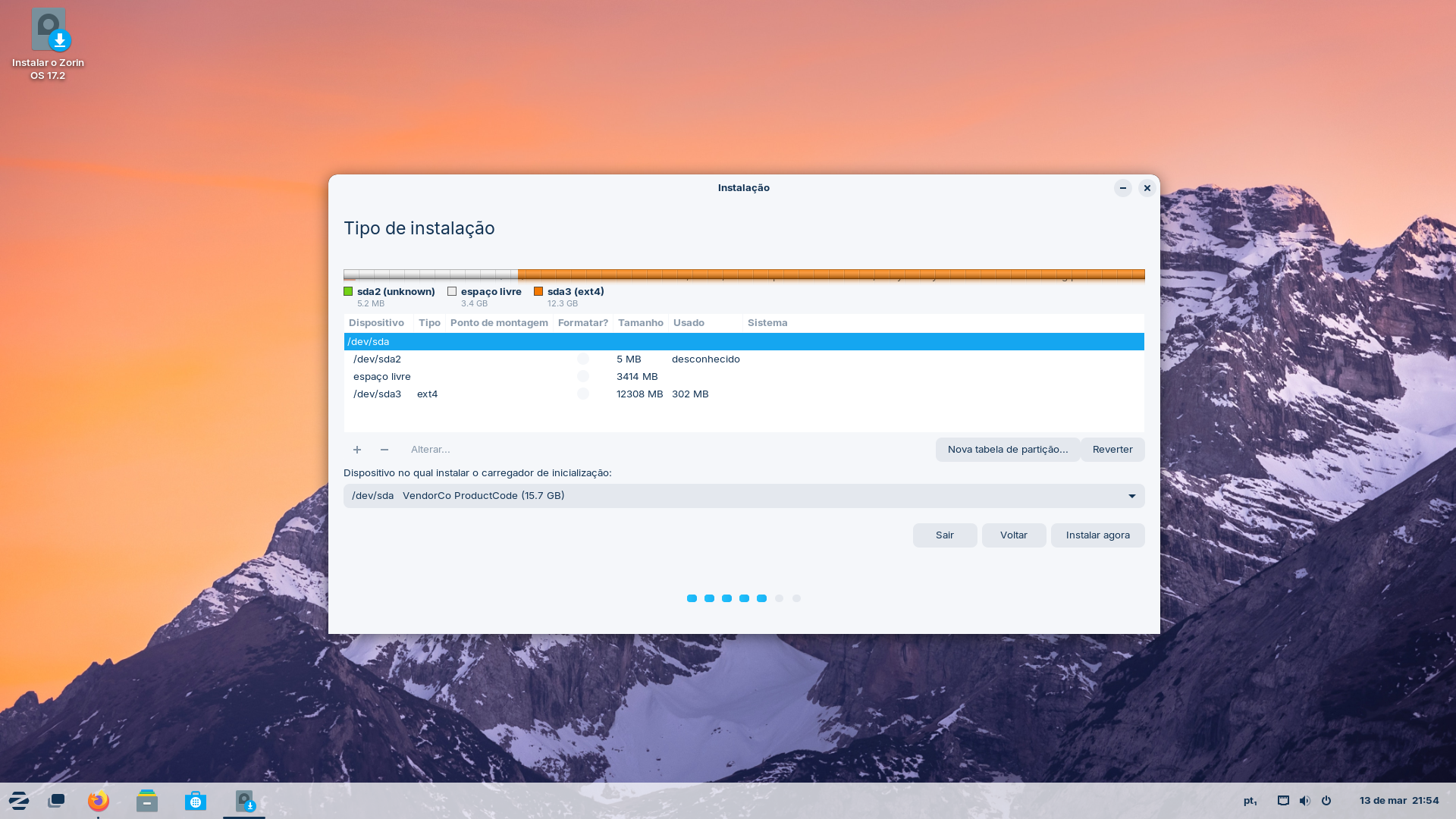The height and width of the screenshot is (819, 1456).
Task: Click the orange sda3 legend swatch
Action: [x=538, y=291]
